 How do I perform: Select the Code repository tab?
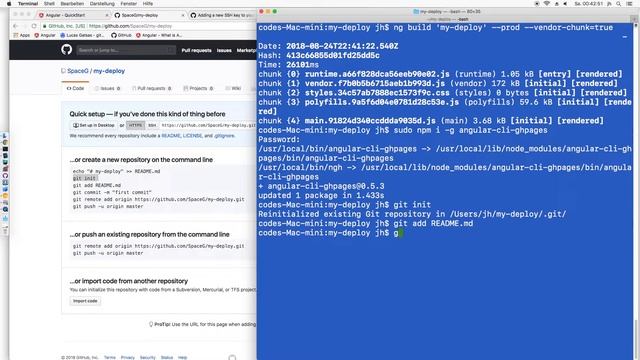(x=76, y=88)
